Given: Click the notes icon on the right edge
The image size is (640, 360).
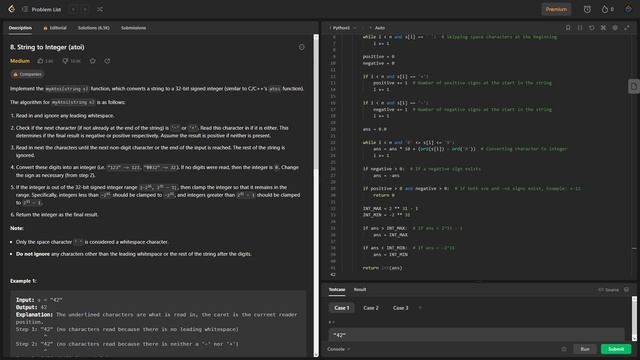Looking at the screenshot, I should [633, 87].
